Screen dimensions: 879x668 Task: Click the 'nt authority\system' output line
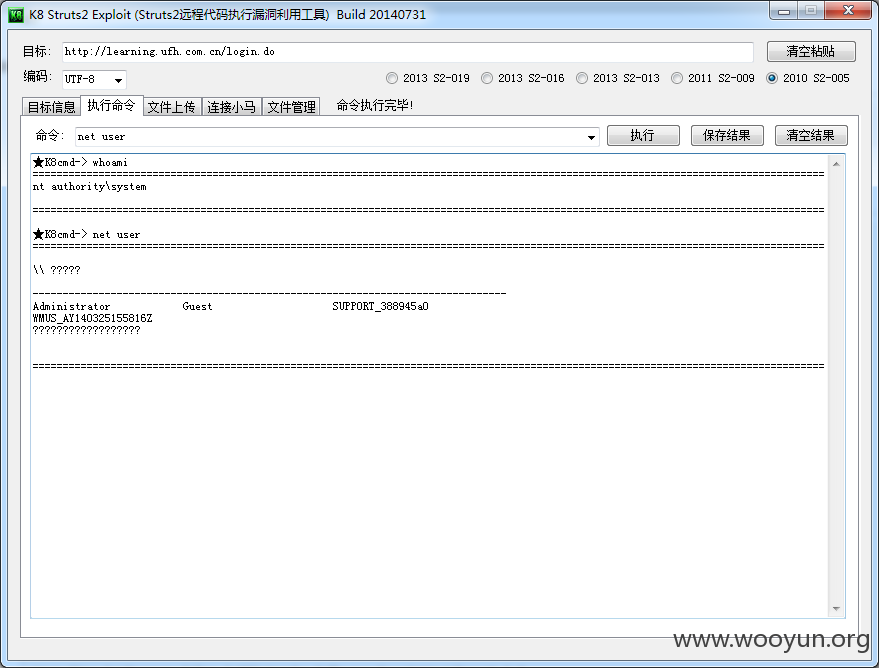click(x=90, y=187)
